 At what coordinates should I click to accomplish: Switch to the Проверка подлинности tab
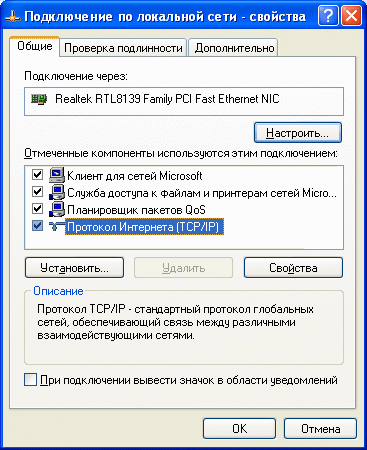point(123,48)
